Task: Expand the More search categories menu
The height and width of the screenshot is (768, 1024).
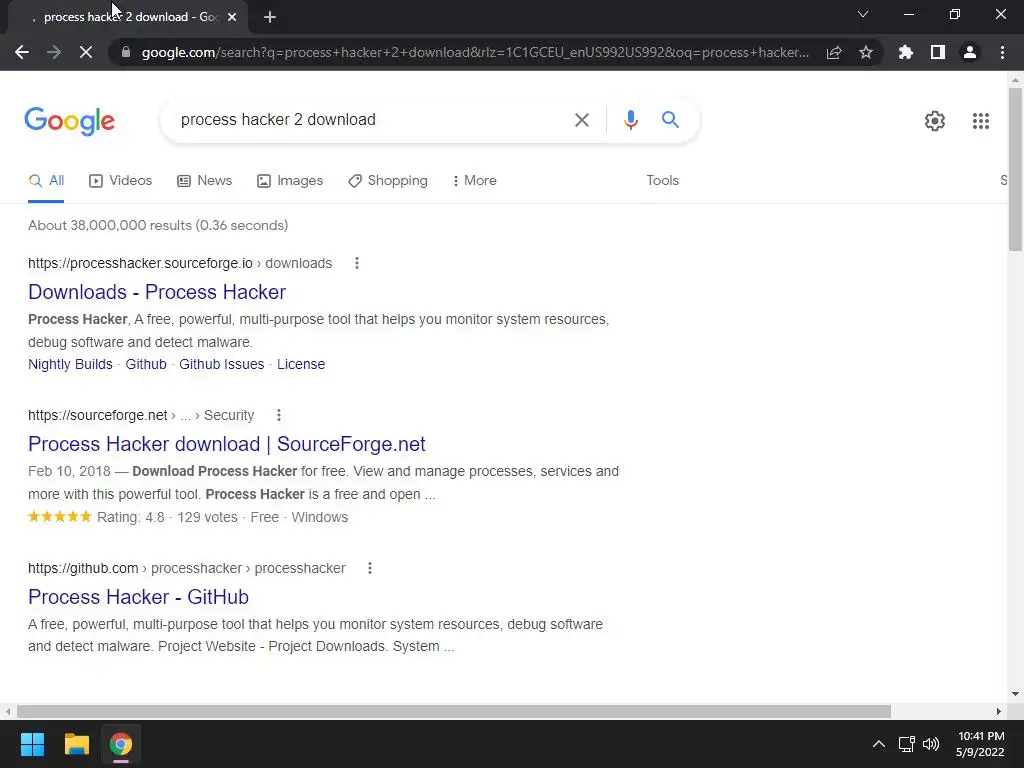Action: [475, 181]
